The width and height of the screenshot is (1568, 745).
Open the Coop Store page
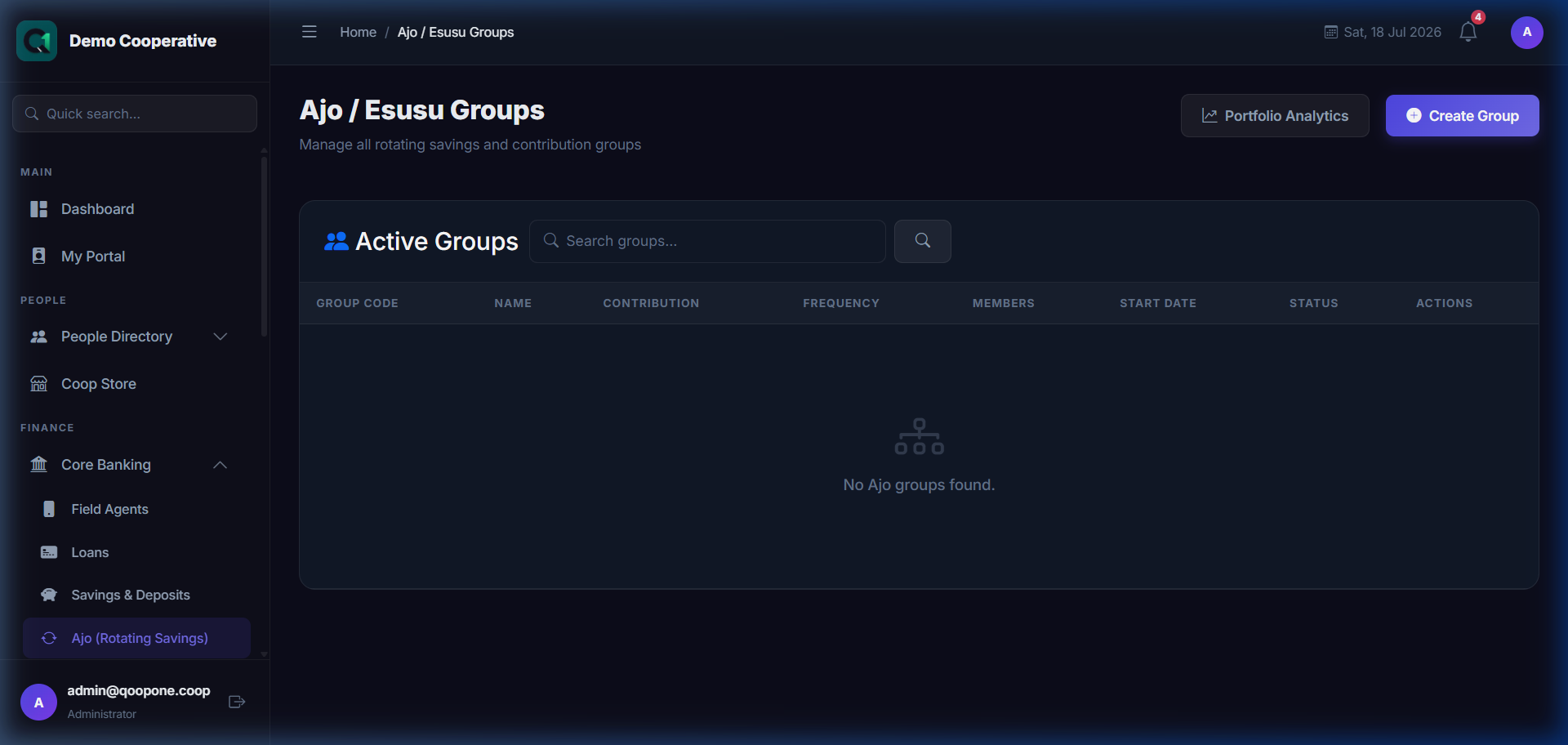(x=136, y=384)
